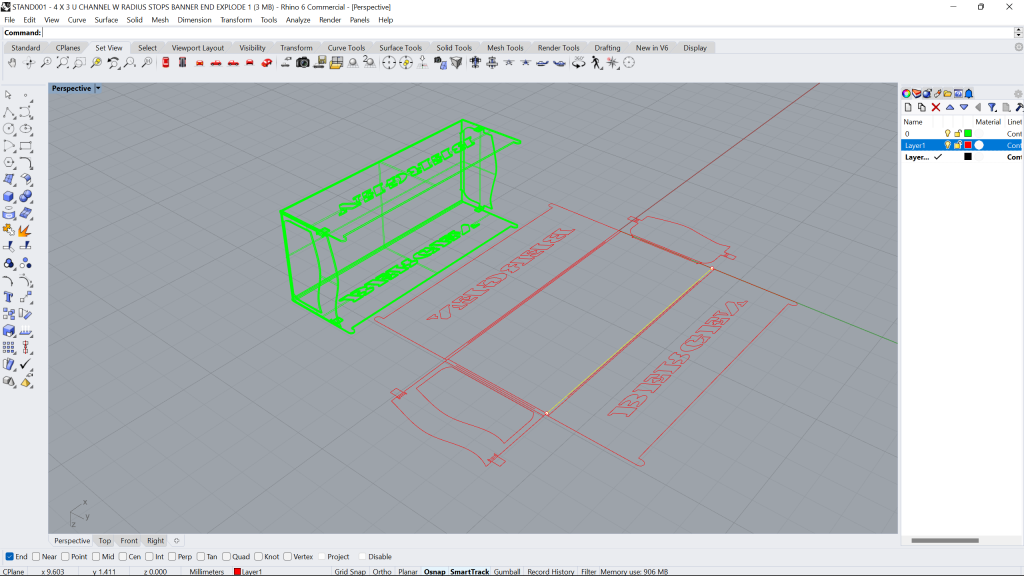Screen dimensions: 1024x576
Task: Create a new layer with blank page icon
Action: tap(908, 107)
